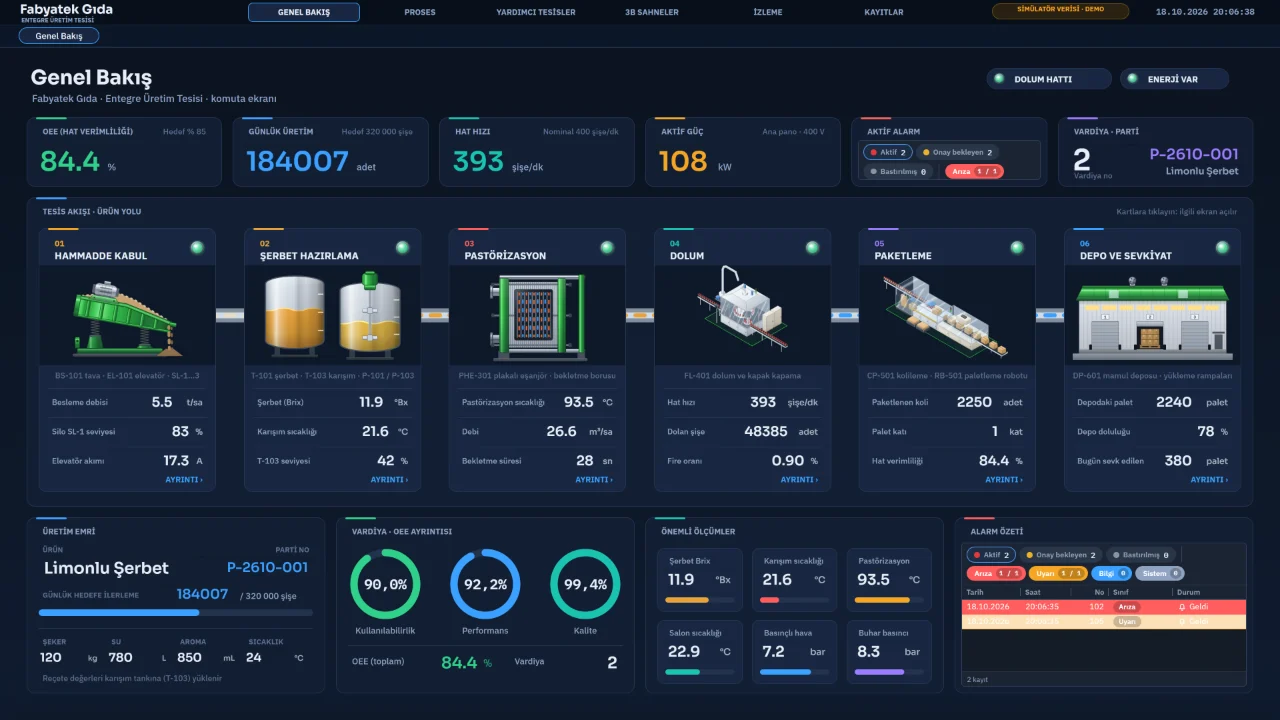Click the green status LED on Depo ve Sevkiyat card
The width and height of the screenshot is (1280, 720).
click(x=1222, y=247)
